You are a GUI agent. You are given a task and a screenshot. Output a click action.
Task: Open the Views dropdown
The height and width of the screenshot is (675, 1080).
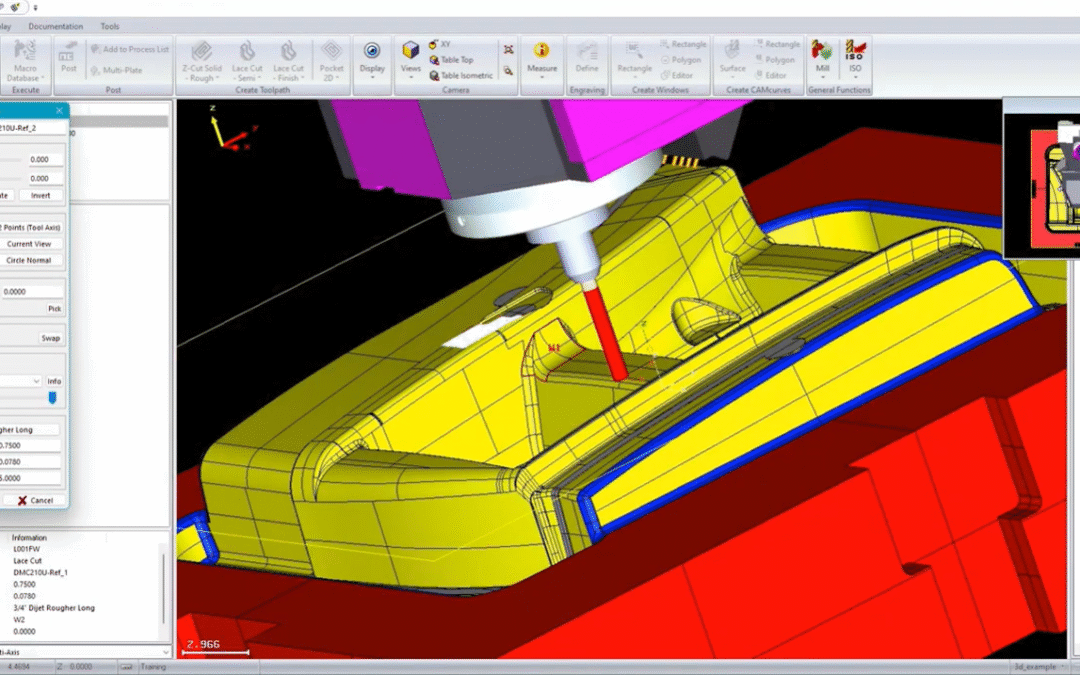(x=410, y=60)
